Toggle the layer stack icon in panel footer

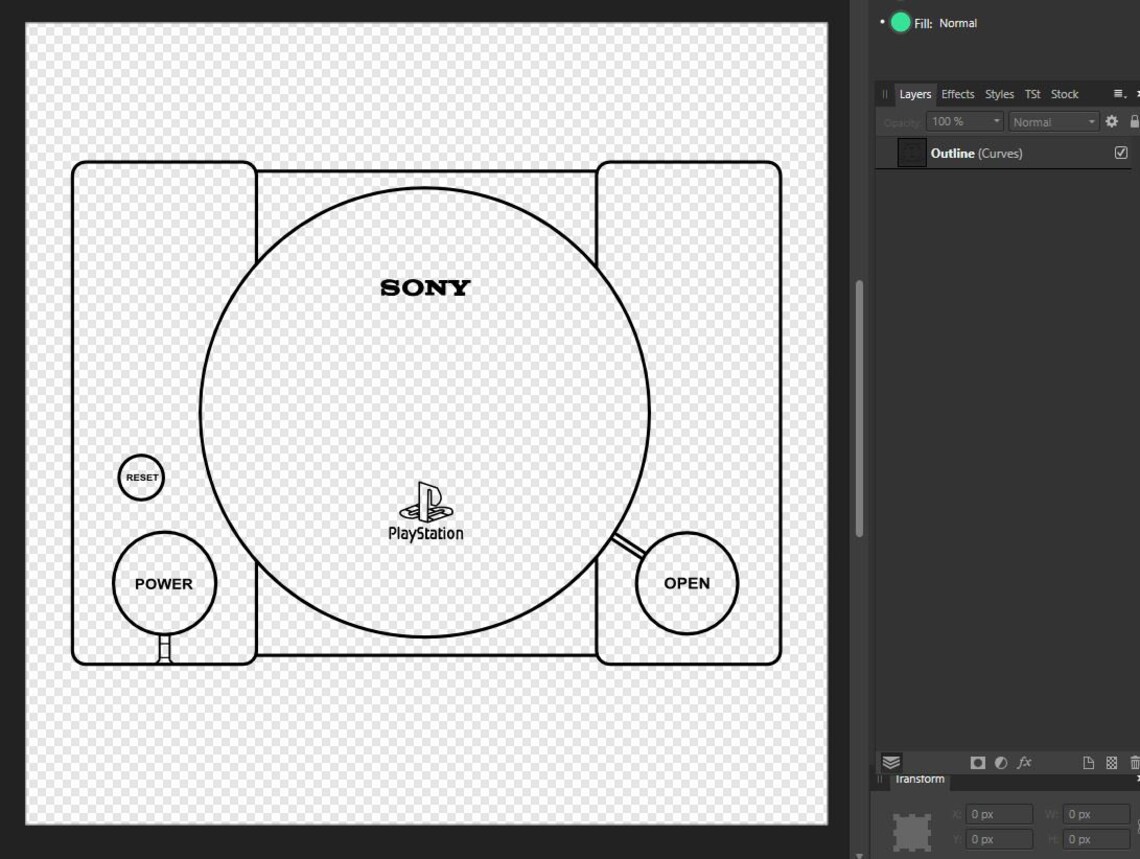click(x=890, y=762)
